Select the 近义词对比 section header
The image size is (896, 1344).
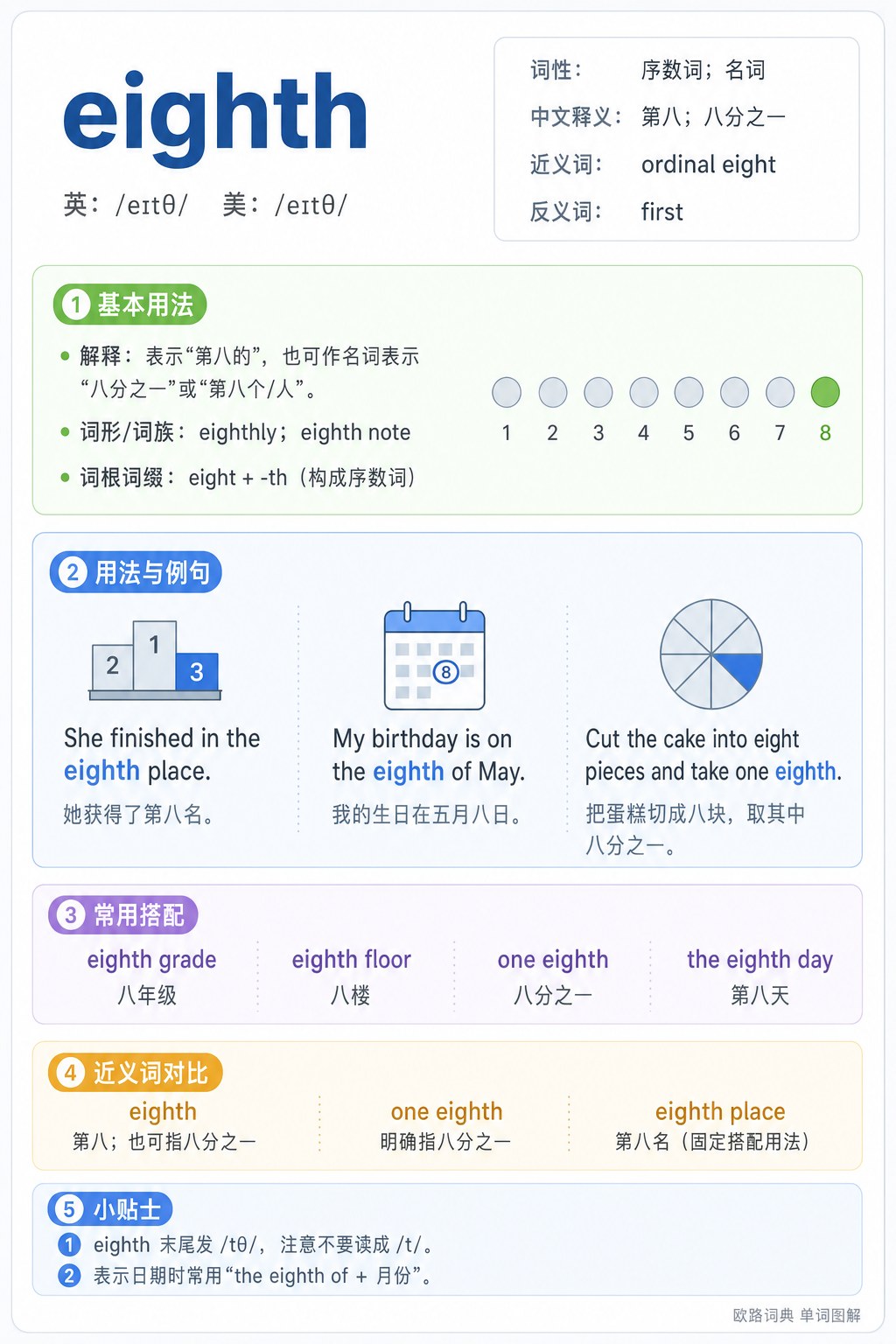pyautogui.click(x=136, y=1073)
